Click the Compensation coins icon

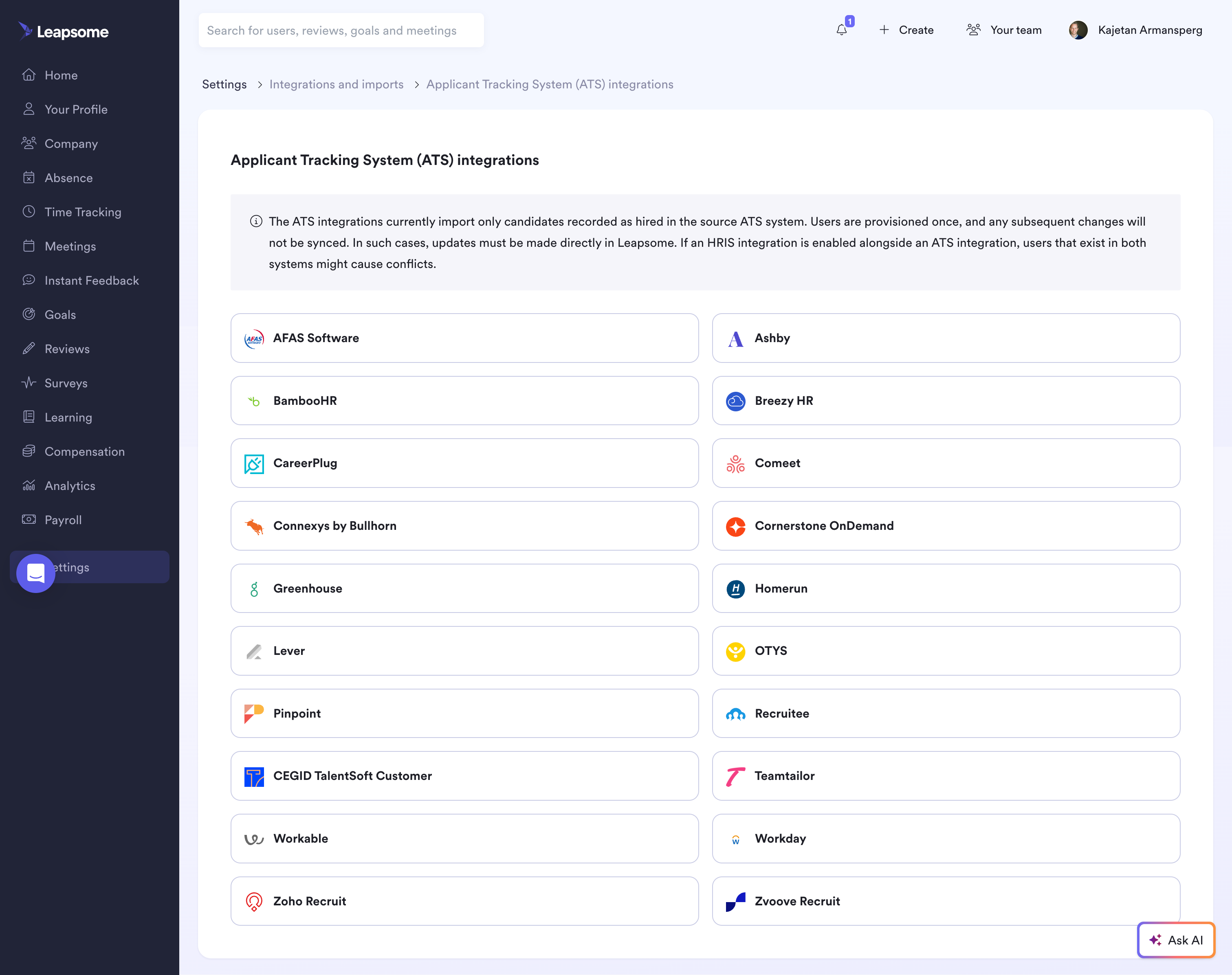(x=29, y=452)
